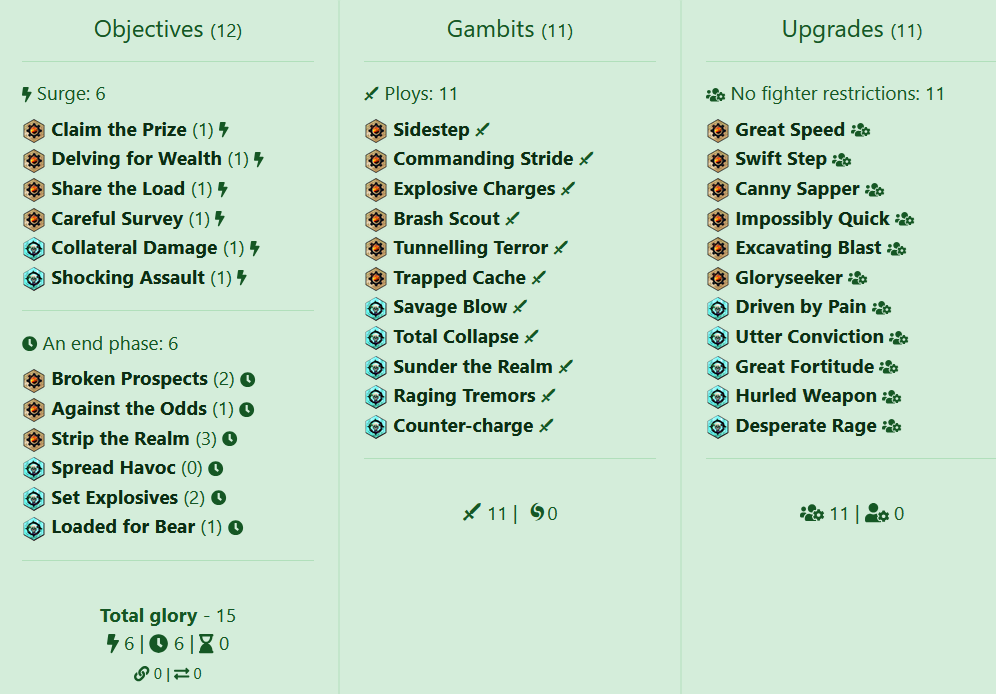Click the set icon next to Desperate Rage
This screenshot has width=996, height=694.
[x=718, y=426]
